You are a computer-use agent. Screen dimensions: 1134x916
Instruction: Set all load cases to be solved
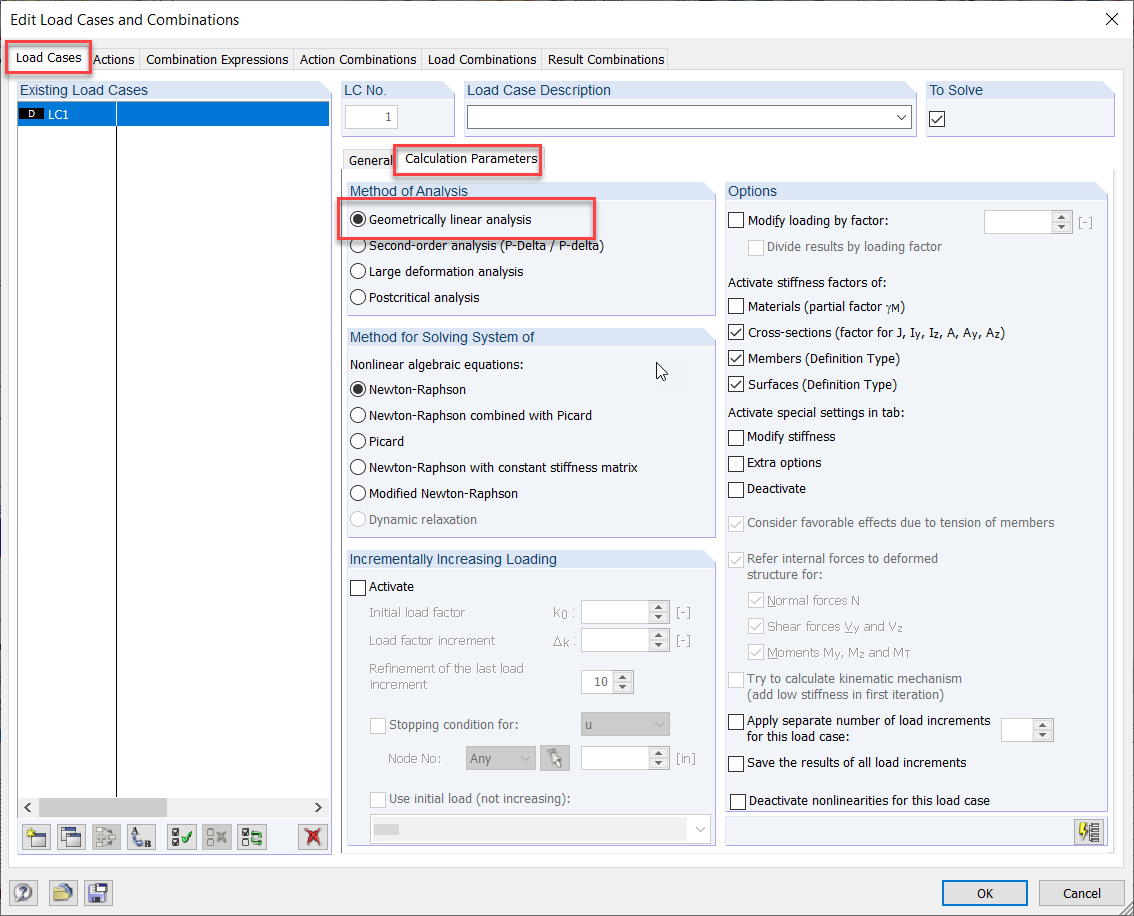182,837
